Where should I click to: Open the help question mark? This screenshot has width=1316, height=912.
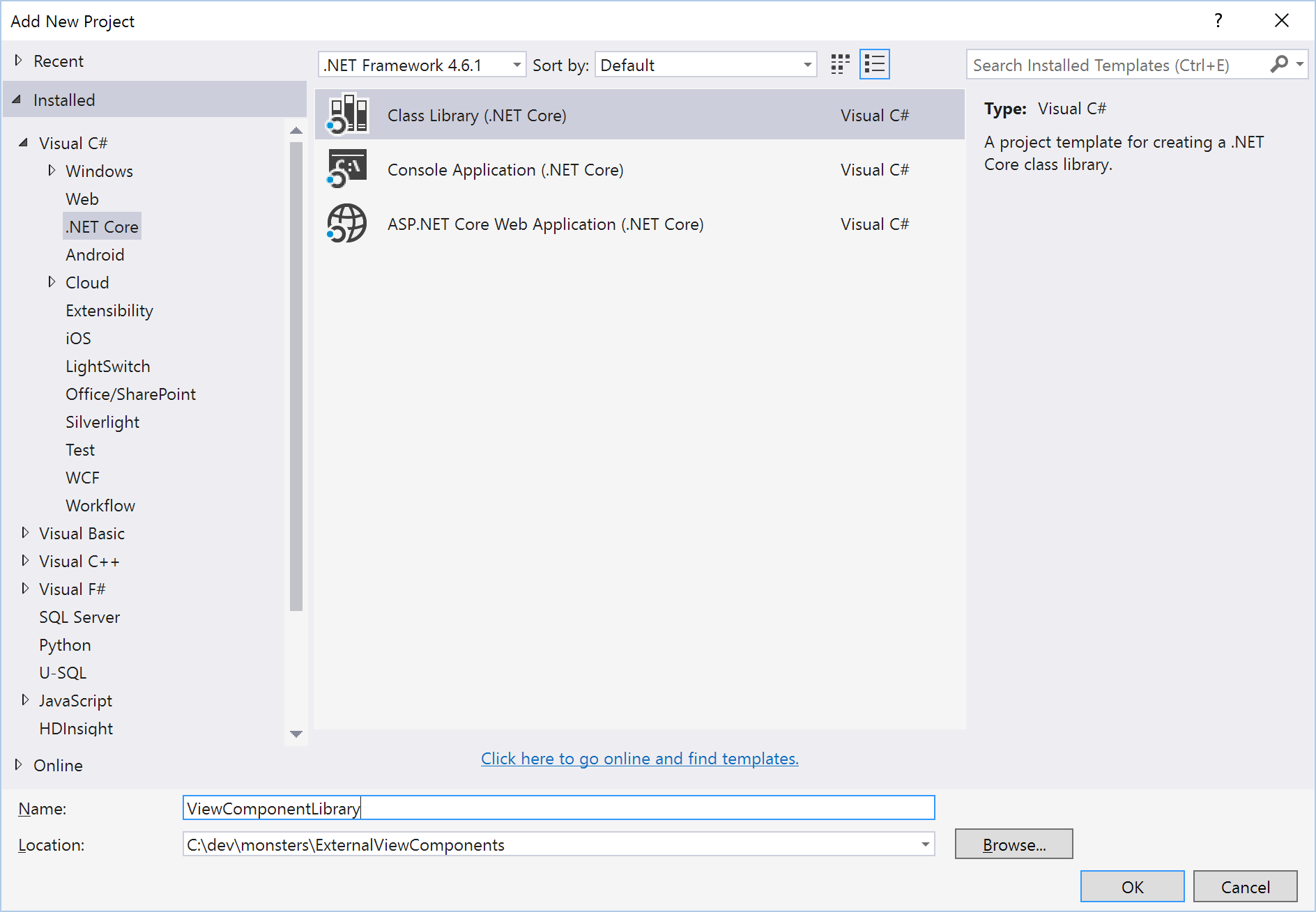coord(1218,20)
